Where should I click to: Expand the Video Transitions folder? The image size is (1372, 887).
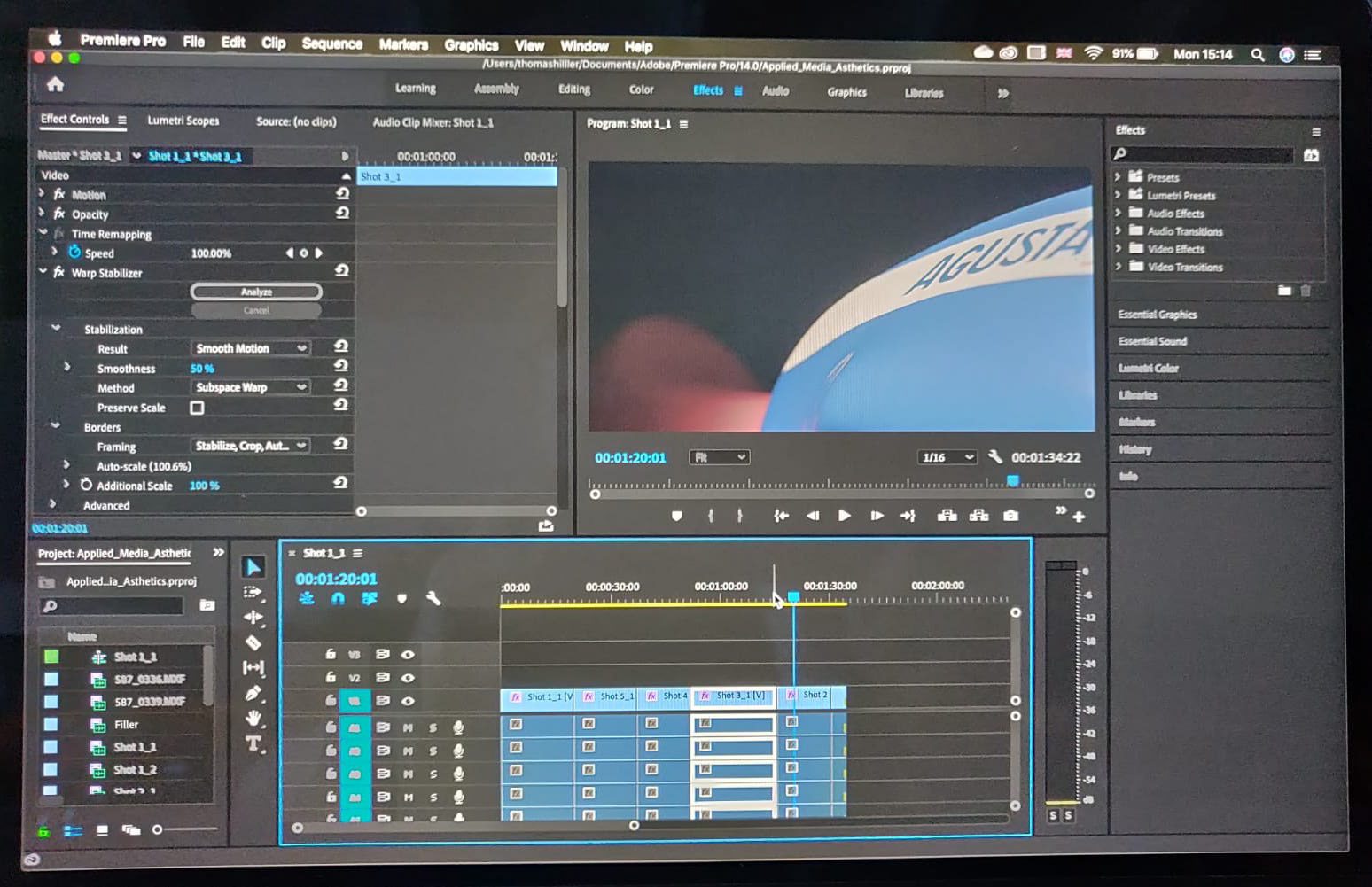pos(1119,267)
